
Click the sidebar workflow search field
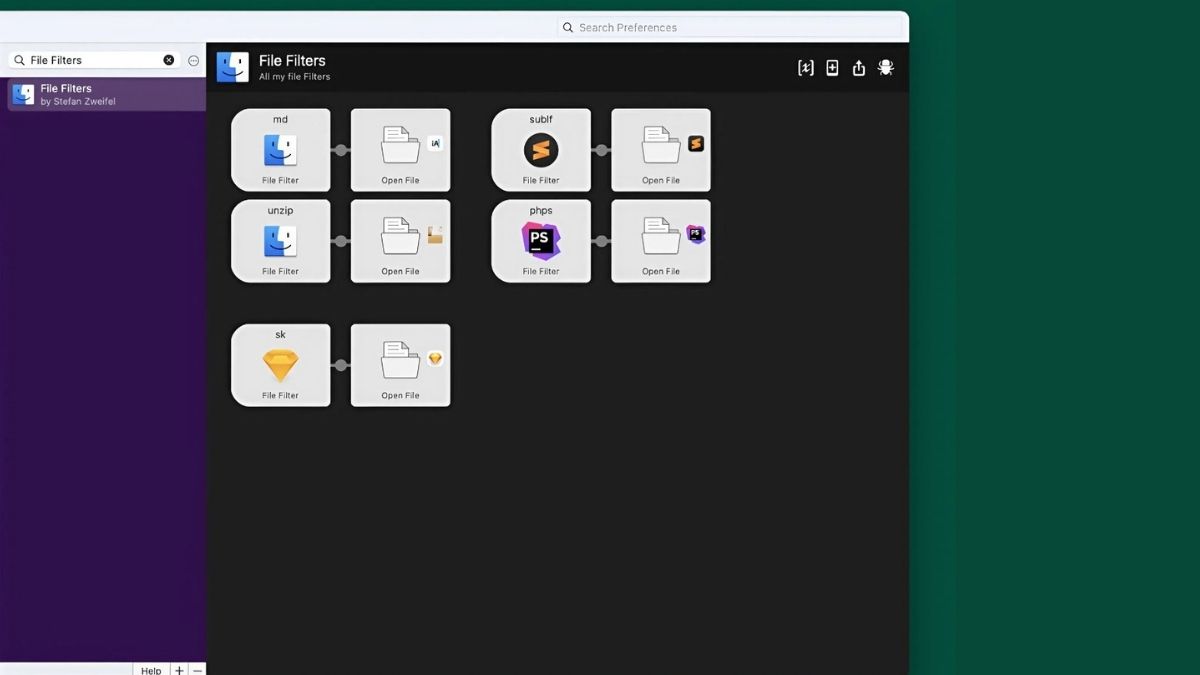point(94,60)
